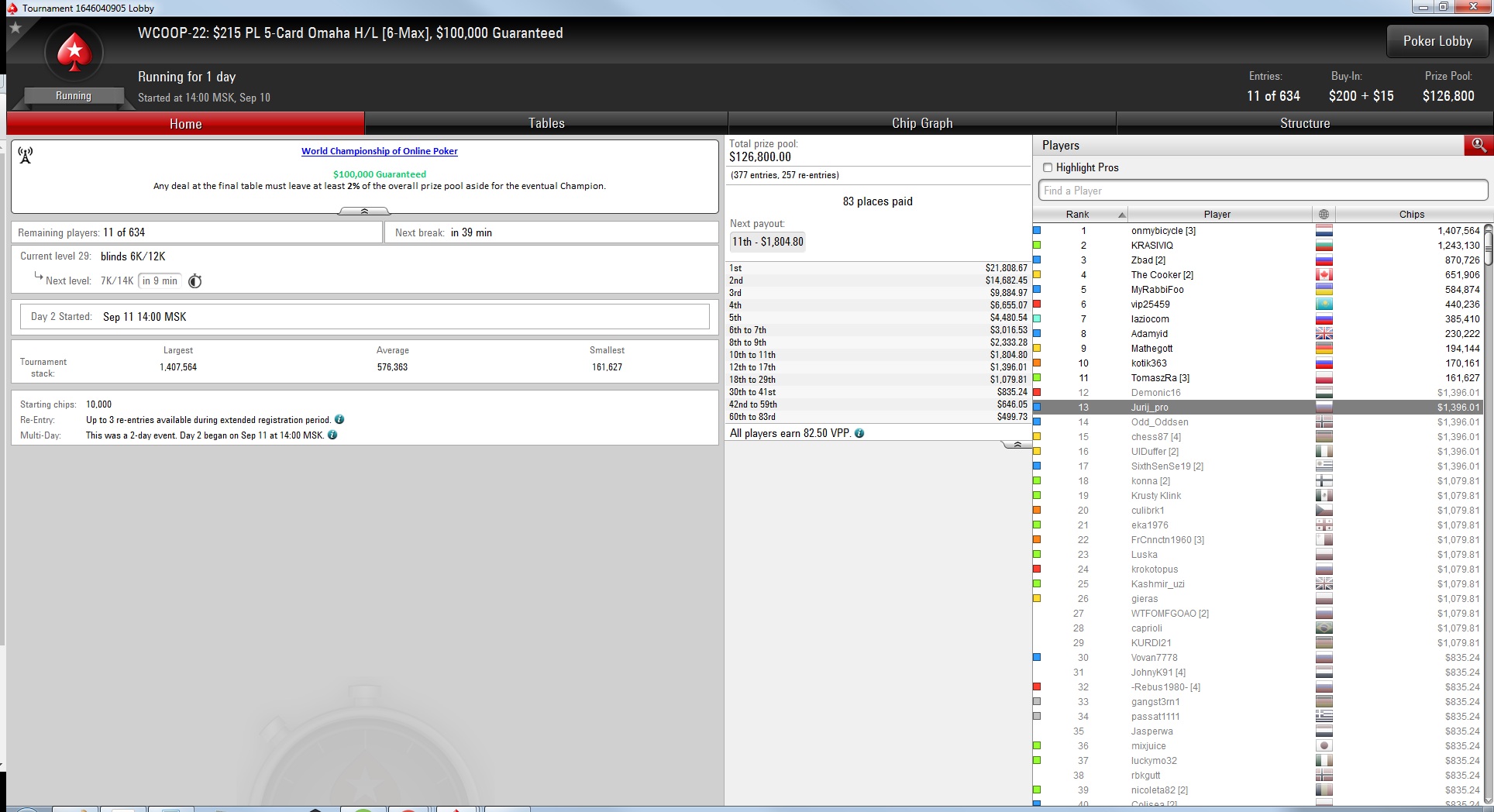Viewport: 1494px width, 812px height.
Task: Click the country flag beside kotik363
Action: click(x=1324, y=363)
